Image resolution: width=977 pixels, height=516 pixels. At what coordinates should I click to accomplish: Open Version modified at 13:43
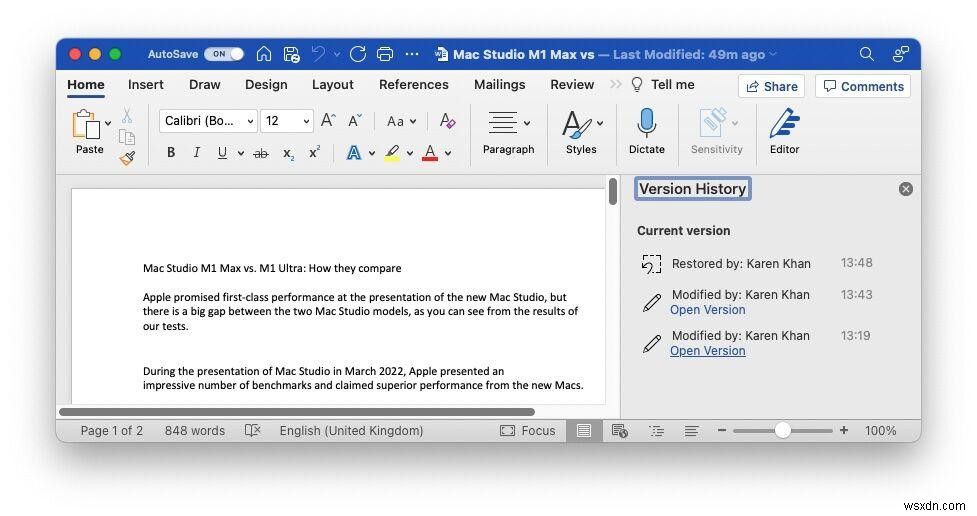point(707,310)
